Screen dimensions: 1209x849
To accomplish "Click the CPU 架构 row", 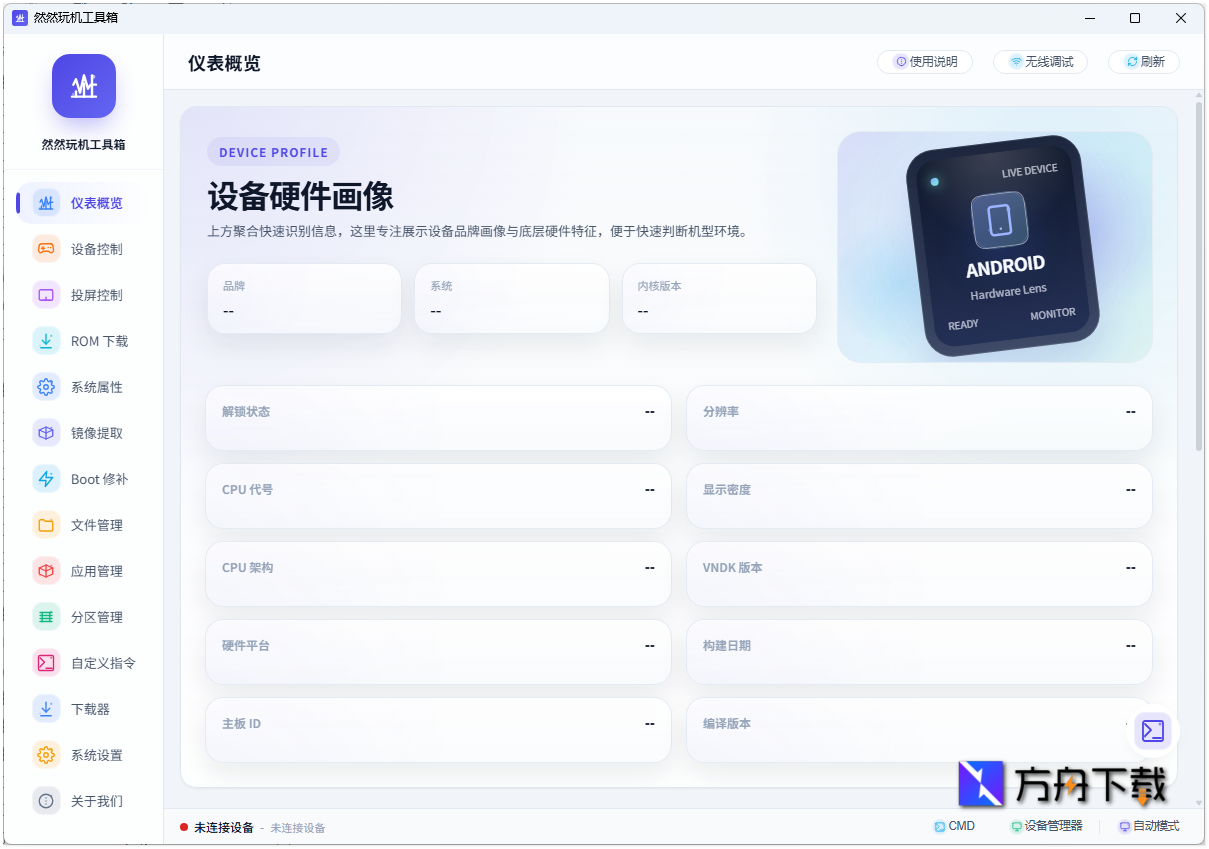I will [438, 574].
